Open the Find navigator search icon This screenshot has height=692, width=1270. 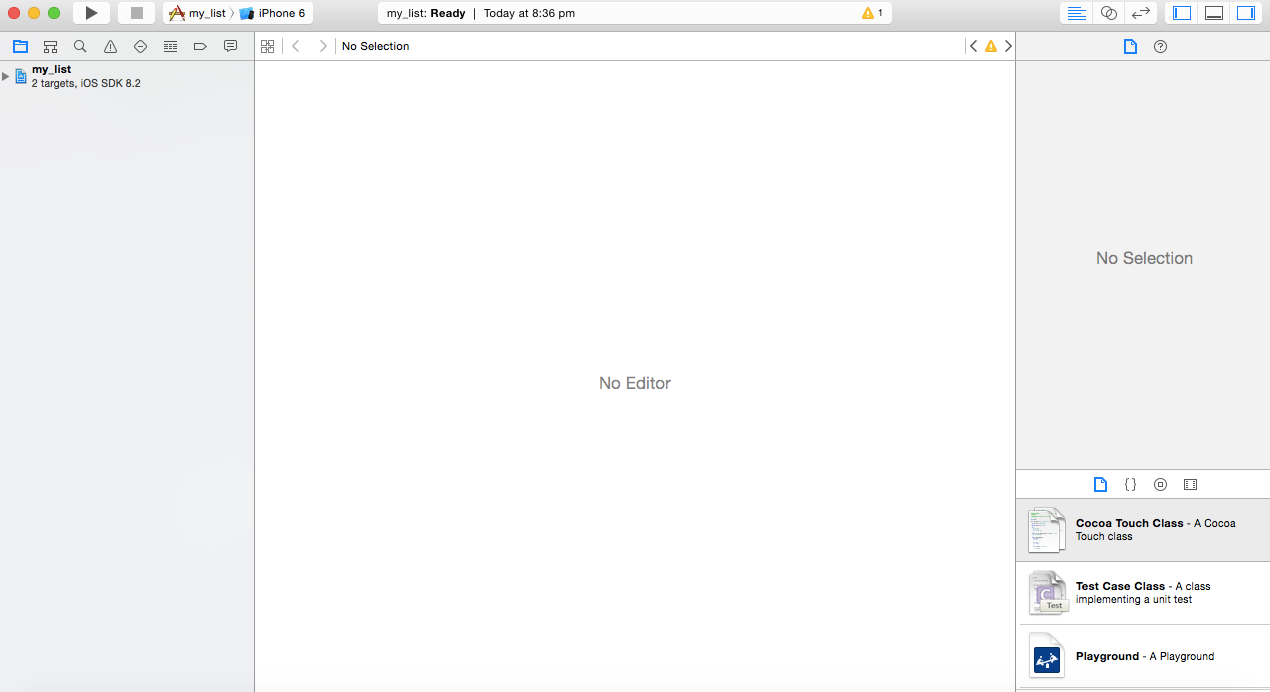(80, 46)
